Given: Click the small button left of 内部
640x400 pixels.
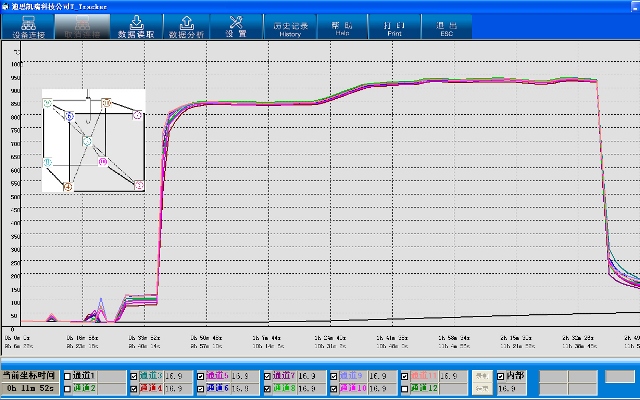Looking at the screenshot, I should tap(481, 381).
